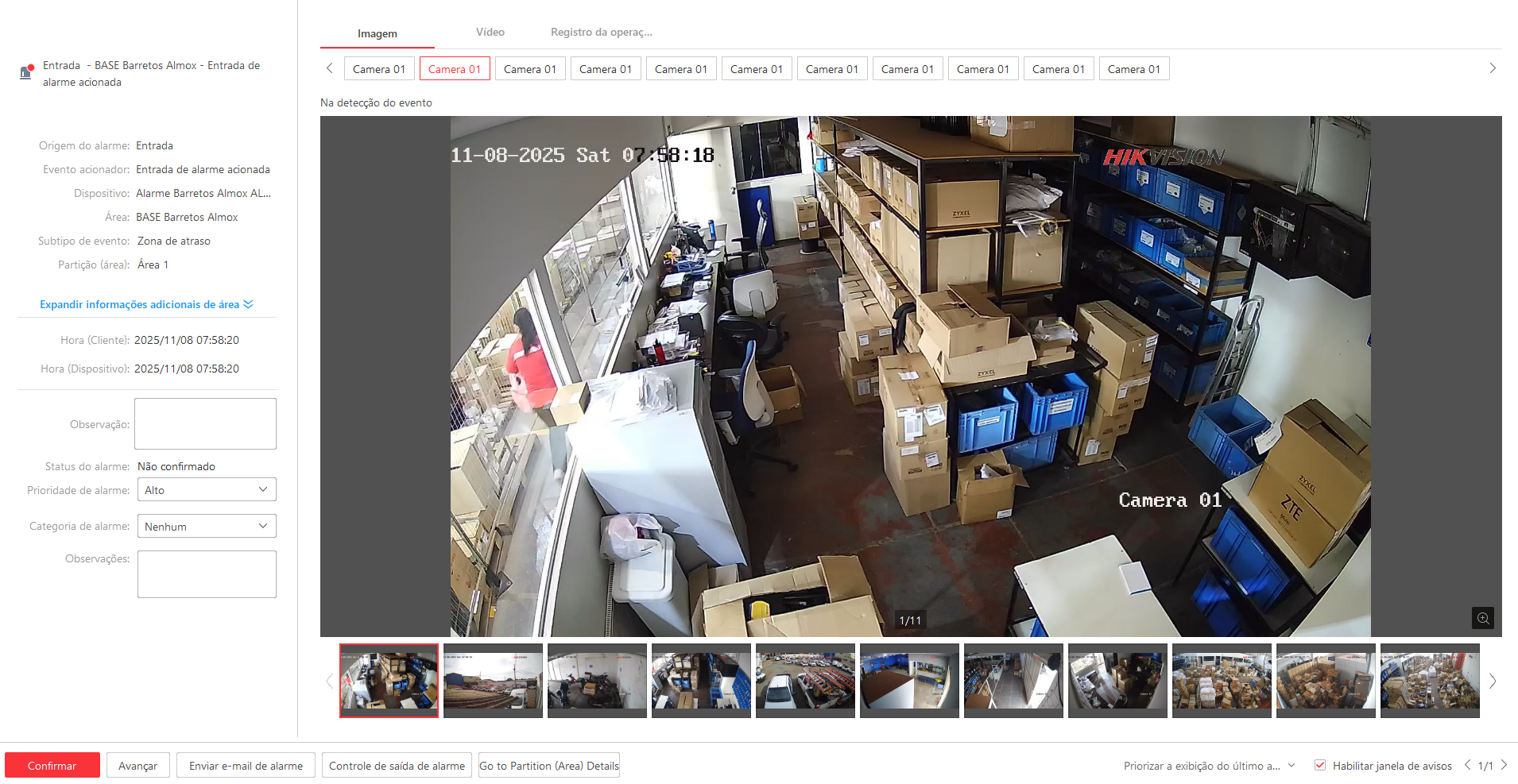The width and height of the screenshot is (1518, 784).
Task: Go to previous thumbnails with left arrow
Action: [x=329, y=681]
